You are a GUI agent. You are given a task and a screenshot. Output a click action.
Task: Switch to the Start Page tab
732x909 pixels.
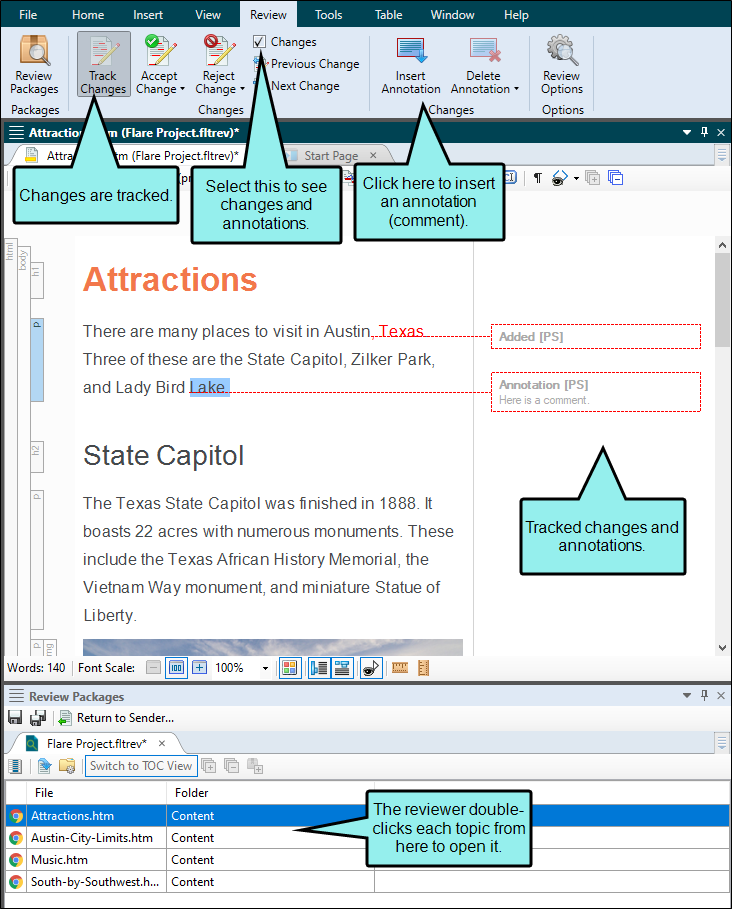(x=331, y=155)
